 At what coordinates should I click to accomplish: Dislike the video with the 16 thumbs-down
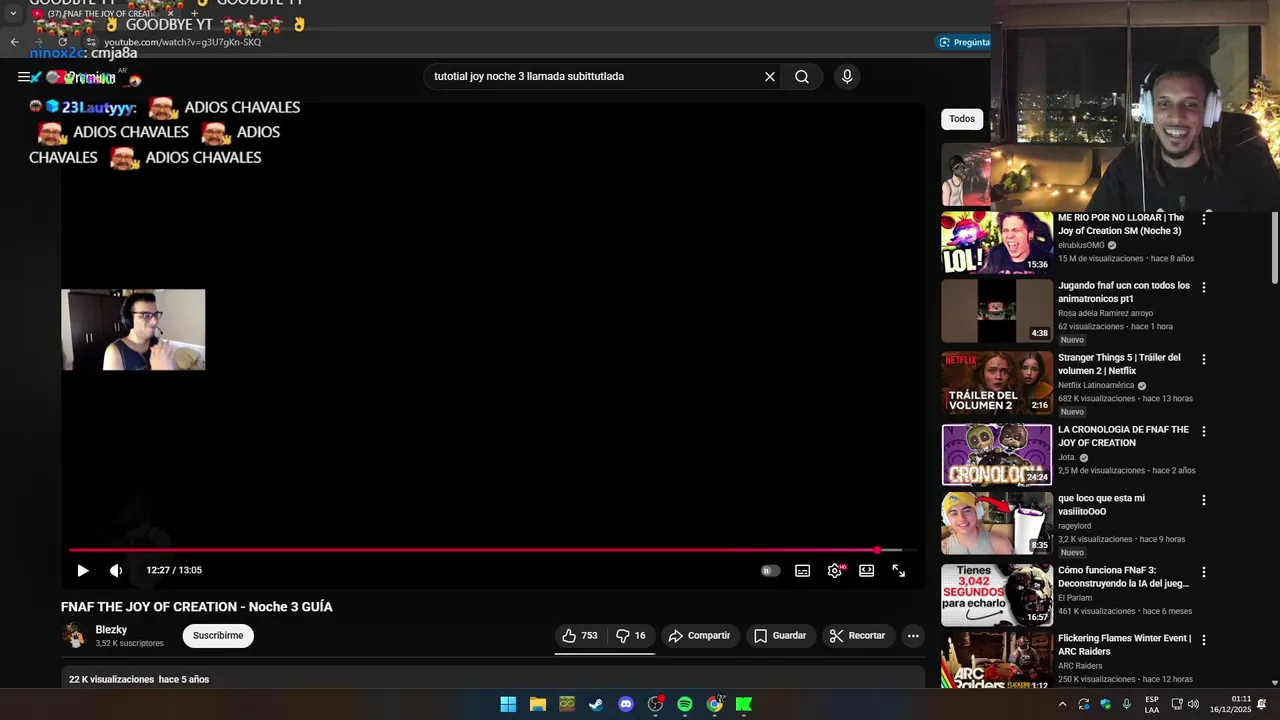point(631,636)
